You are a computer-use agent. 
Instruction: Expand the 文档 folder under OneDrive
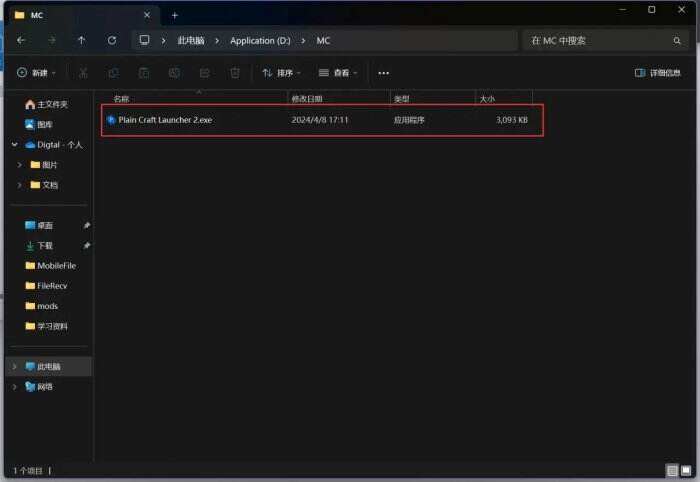[19, 185]
